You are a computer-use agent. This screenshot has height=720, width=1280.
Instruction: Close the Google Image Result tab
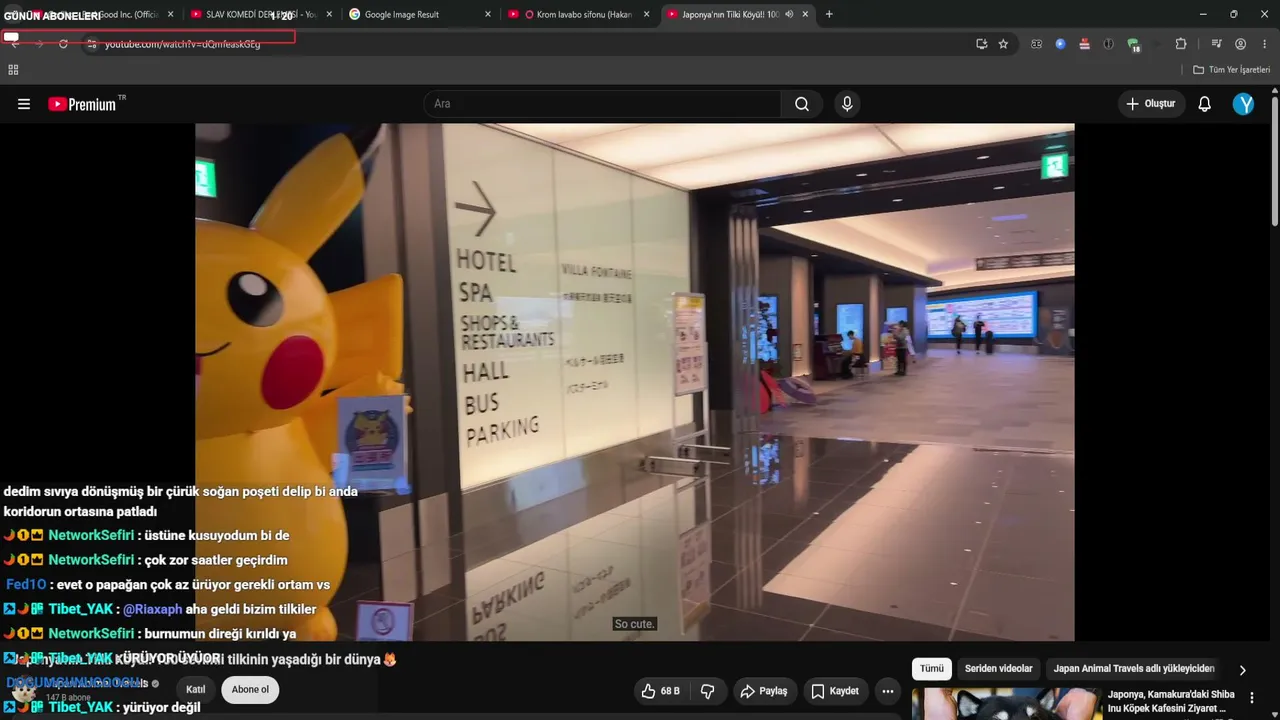click(488, 14)
